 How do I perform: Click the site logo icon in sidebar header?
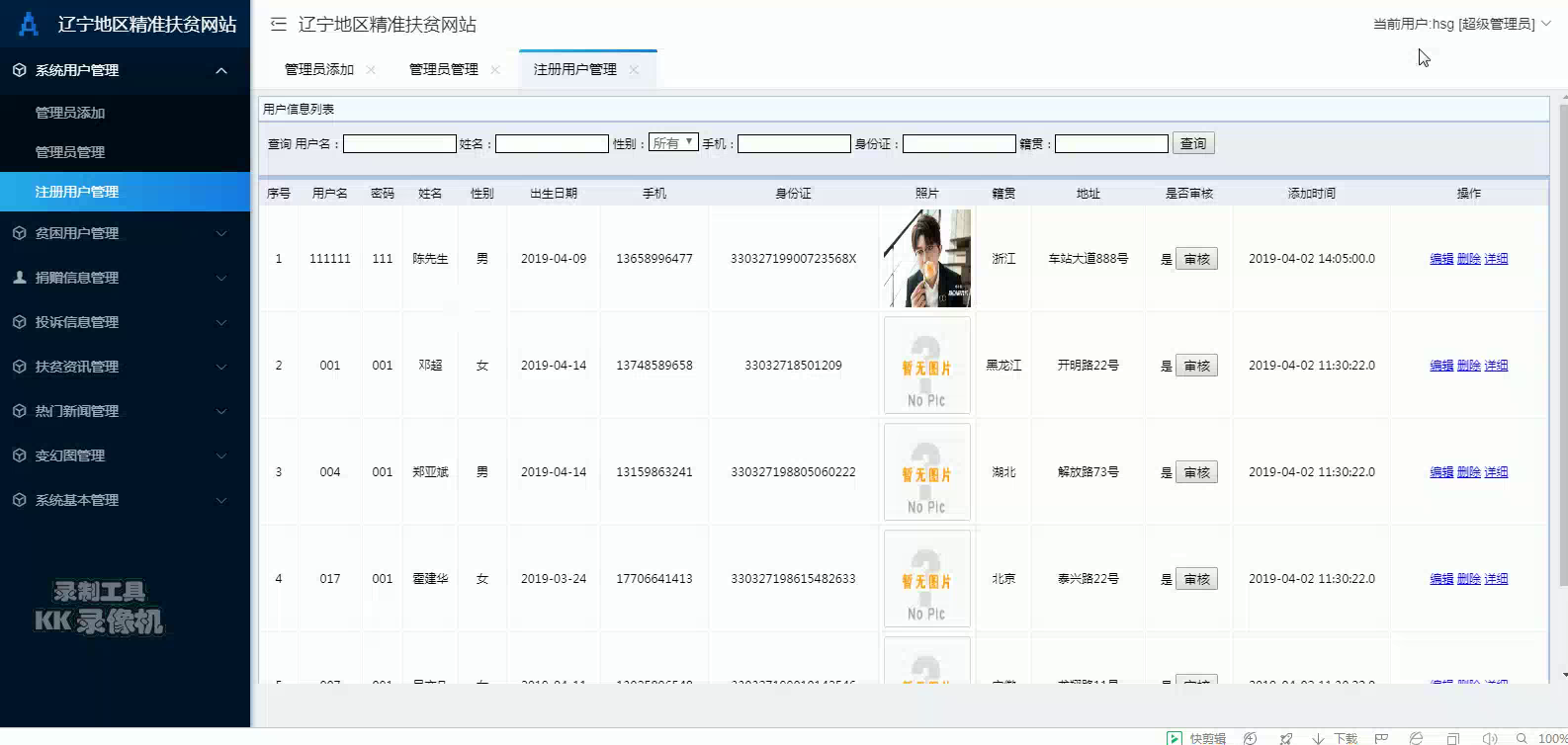tap(29, 24)
